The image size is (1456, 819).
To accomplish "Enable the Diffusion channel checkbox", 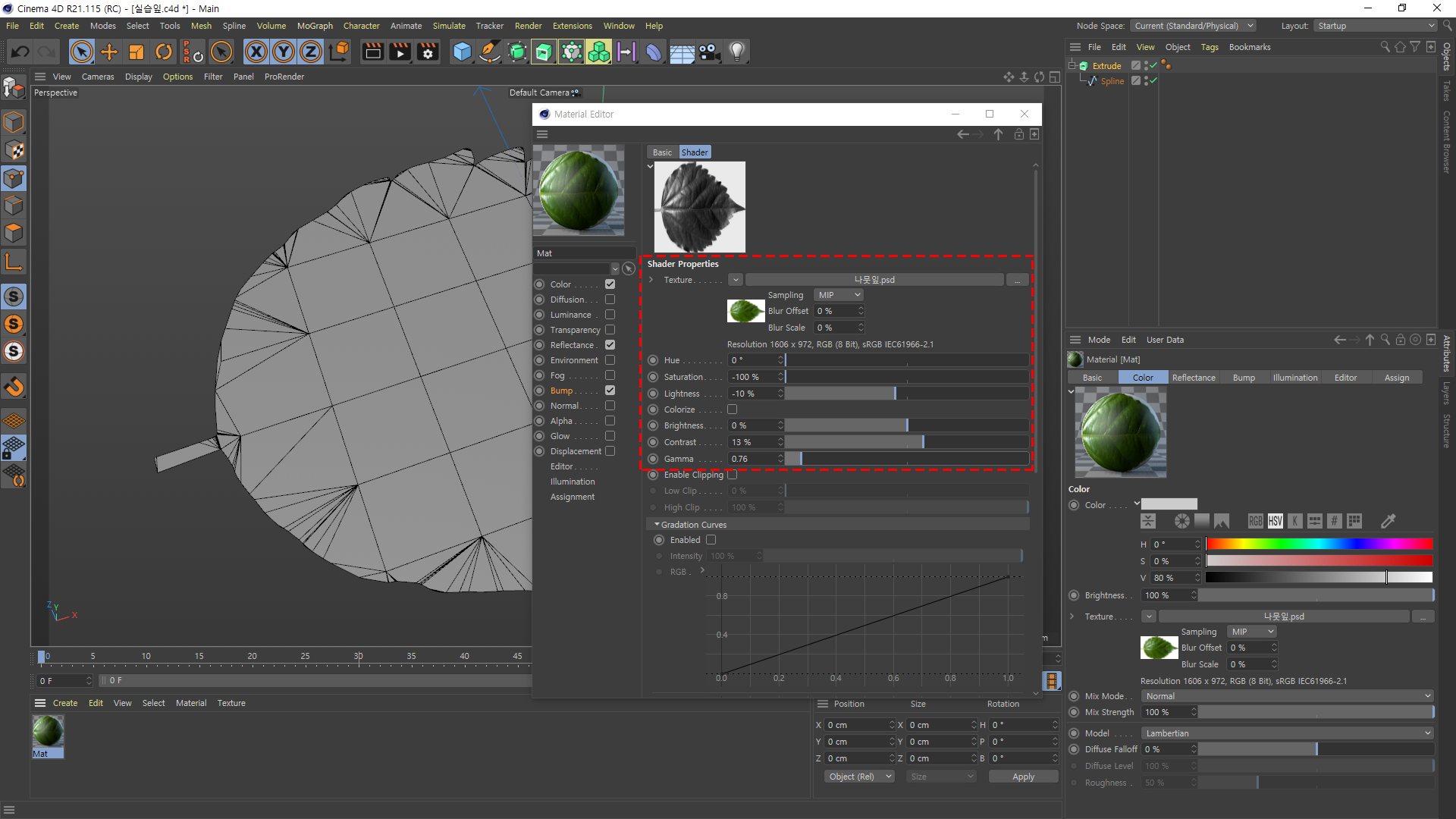I will (610, 300).
